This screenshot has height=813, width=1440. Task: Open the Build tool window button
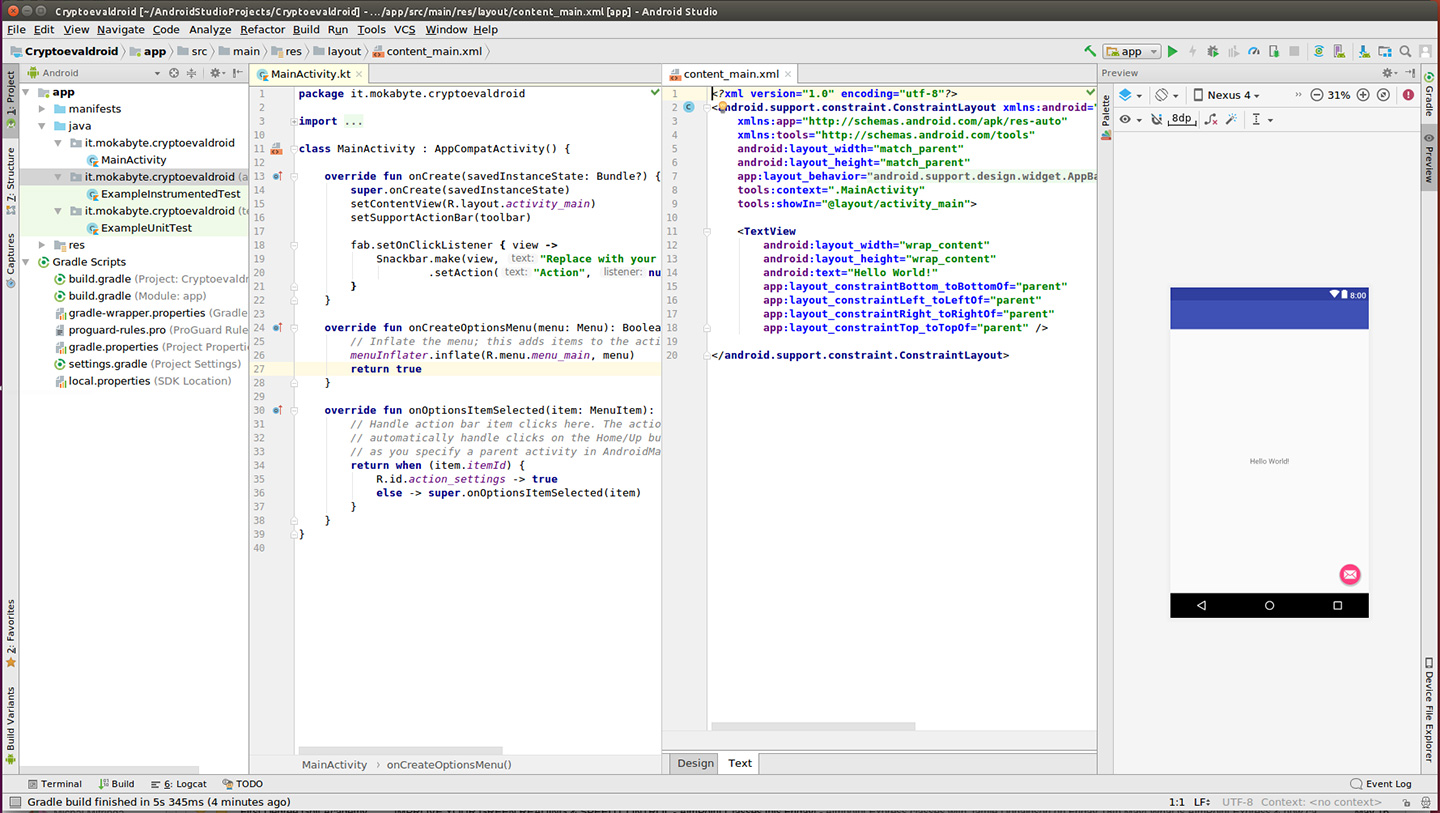pyautogui.click(x=116, y=784)
